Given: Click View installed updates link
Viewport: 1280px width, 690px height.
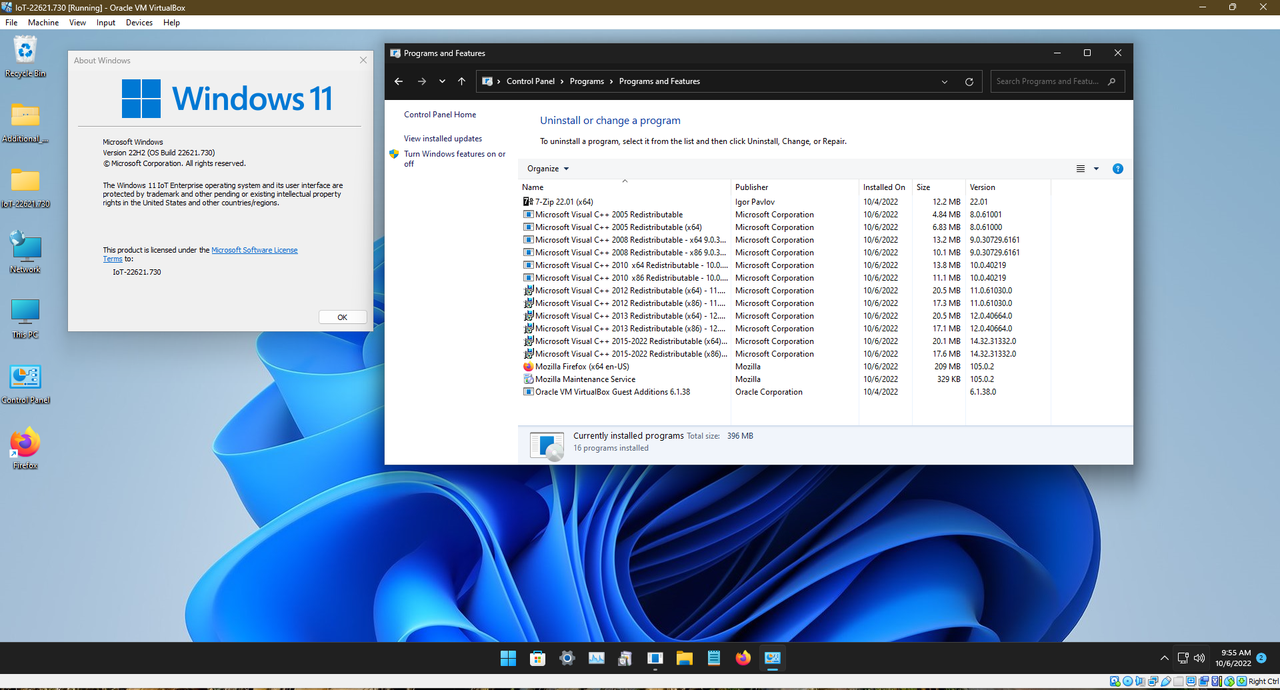Looking at the screenshot, I should pyautogui.click(x=443, y=139).
